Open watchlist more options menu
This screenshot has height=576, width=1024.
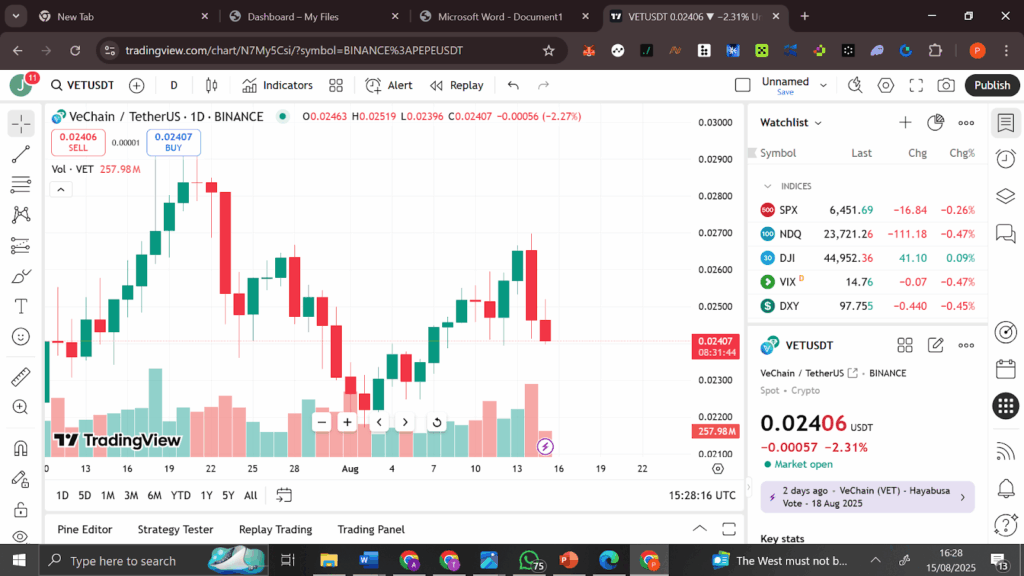[966, 122]
